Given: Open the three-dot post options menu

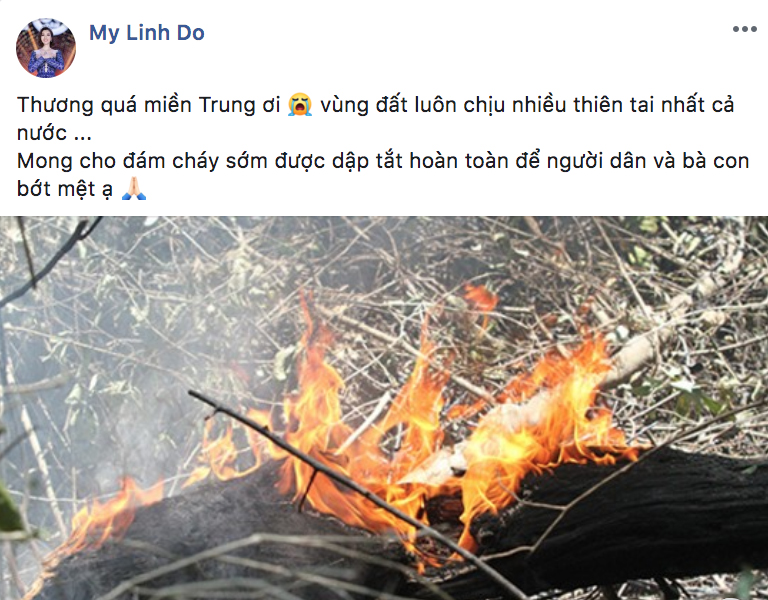Looking at the screenshot, I should 744,29.
